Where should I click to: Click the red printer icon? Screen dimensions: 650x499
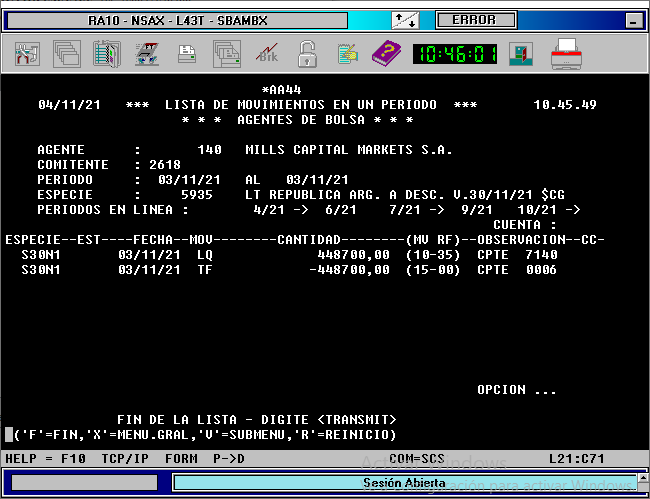pyautogui.click(x=566, y=54)
